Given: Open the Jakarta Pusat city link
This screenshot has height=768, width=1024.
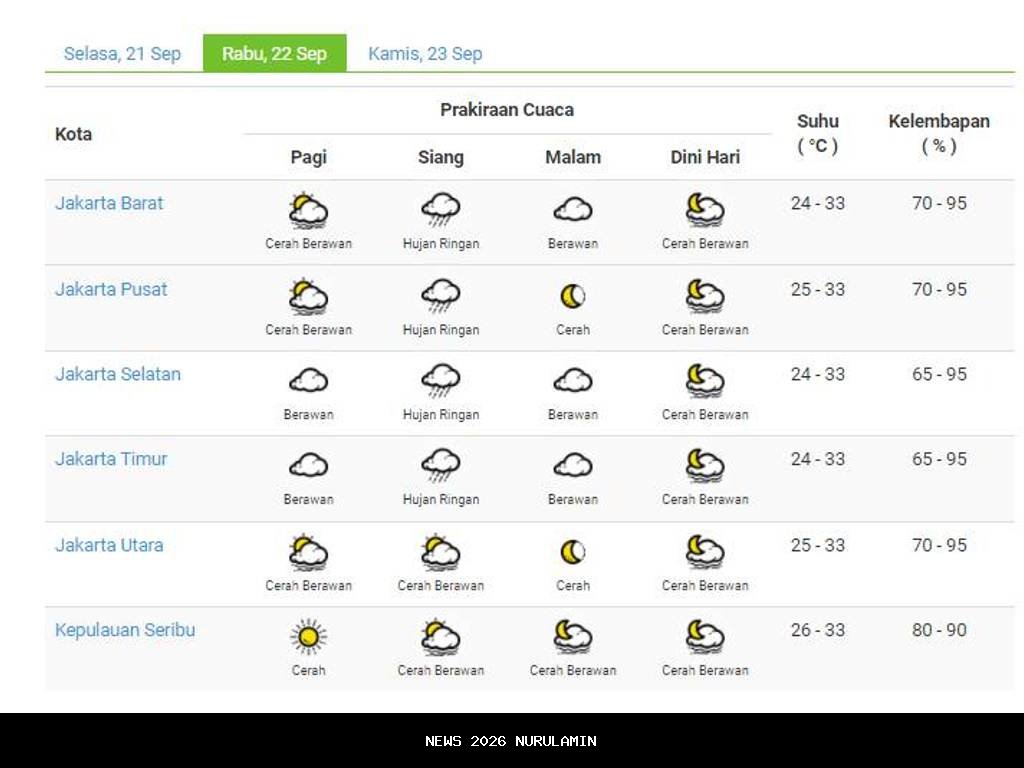Looking at the screenshot, I should click(x=111, y=289).
